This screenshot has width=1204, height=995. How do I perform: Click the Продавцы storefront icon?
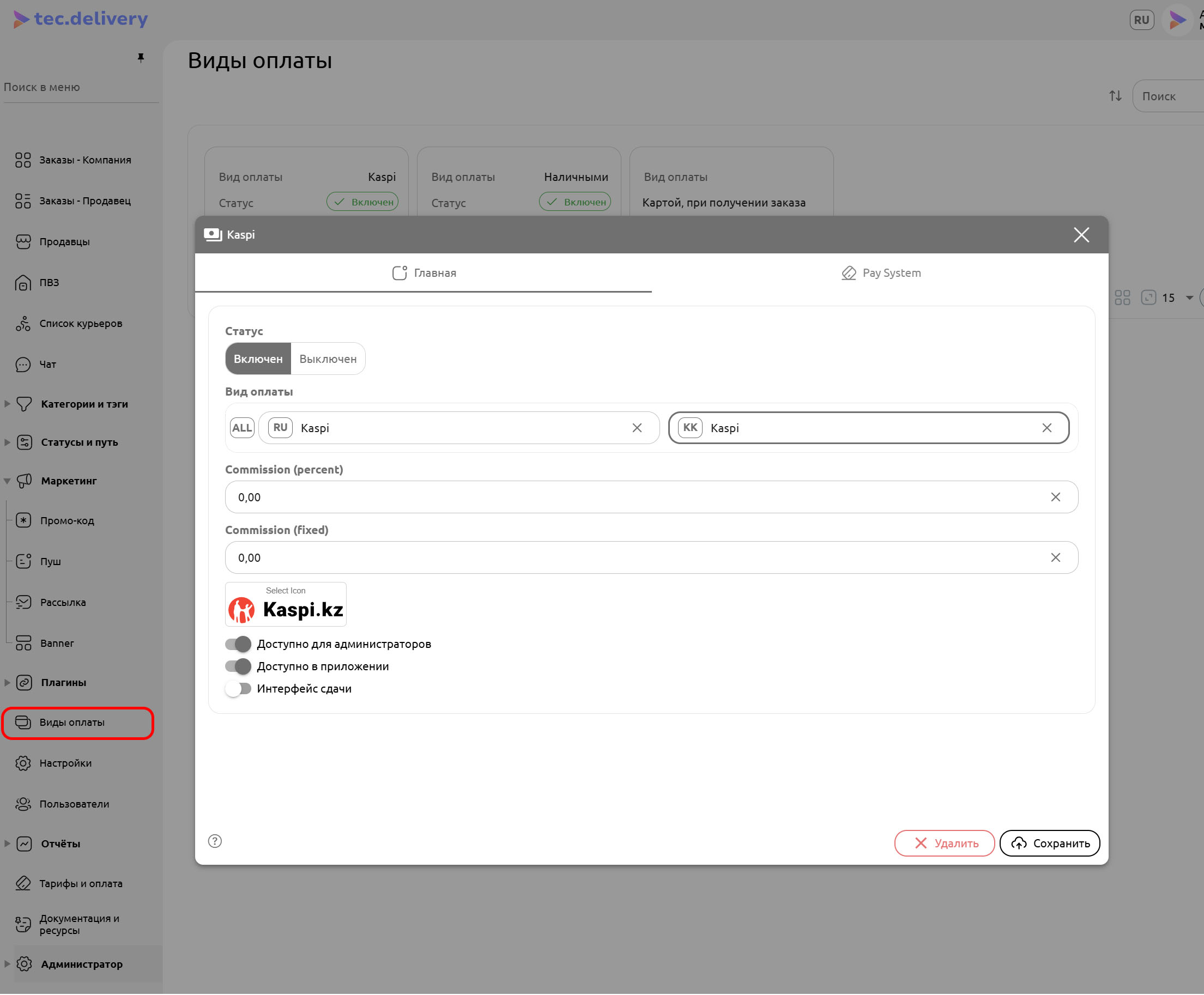pyautogui.click(x=23, y=242)
